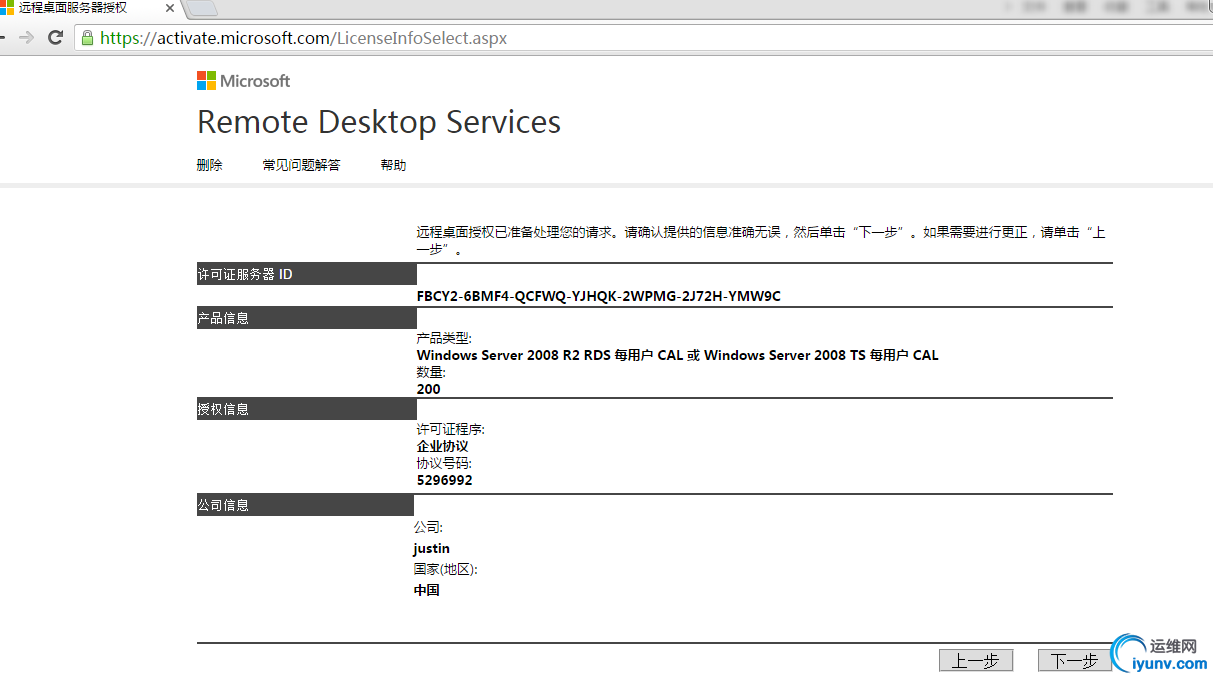The height and width of the screenshot is (680, 1213).
Task: Focus the address bar showing activate.microsoft.com
Action: click(x=640, y=38)
